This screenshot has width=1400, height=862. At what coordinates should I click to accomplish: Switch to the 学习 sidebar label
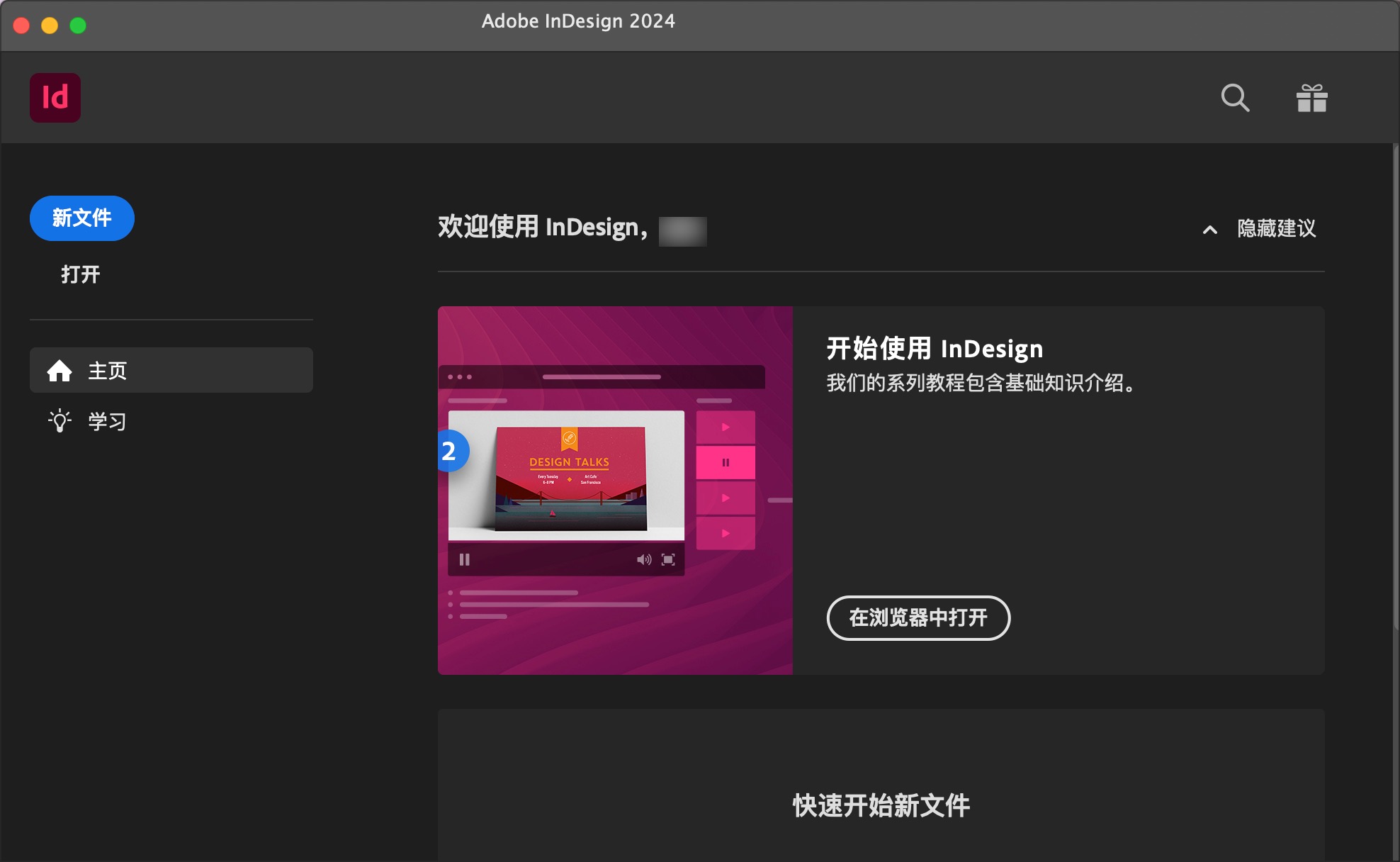(x=108, y=421)
